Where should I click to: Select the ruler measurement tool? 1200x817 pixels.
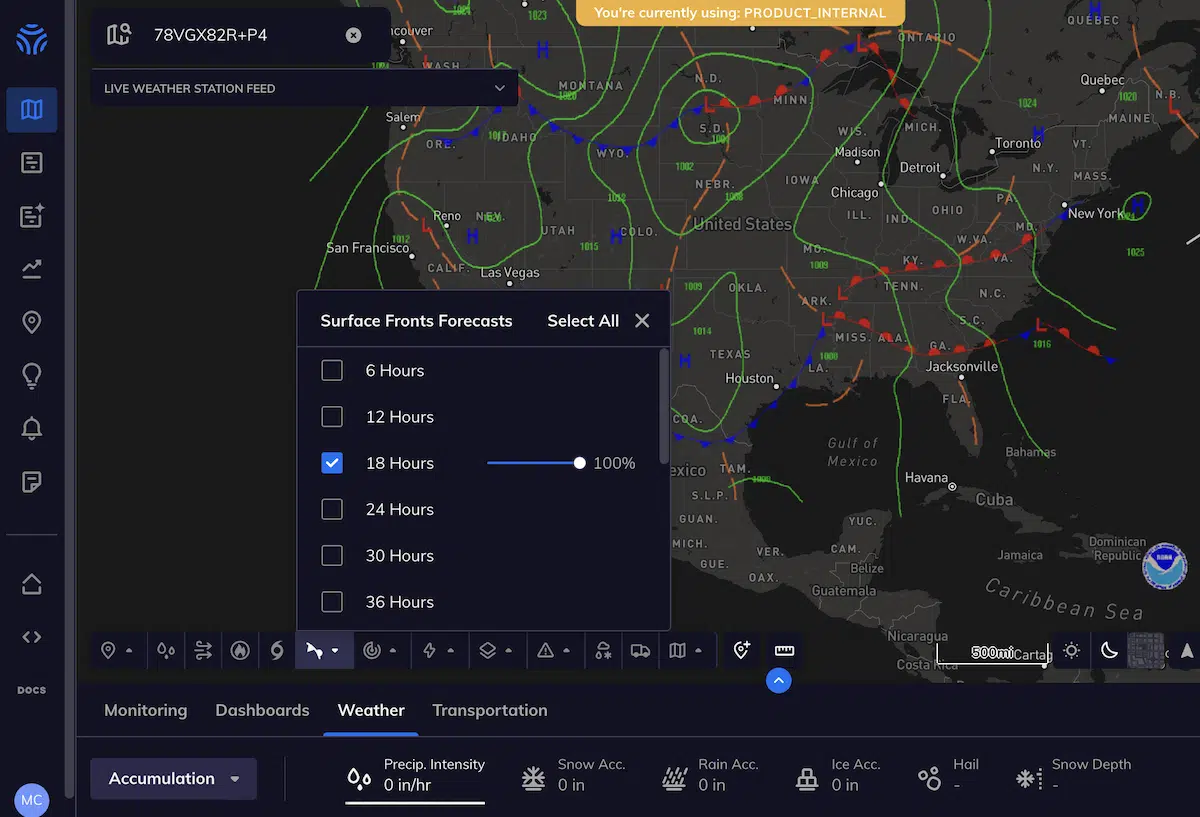pos(784,651)
